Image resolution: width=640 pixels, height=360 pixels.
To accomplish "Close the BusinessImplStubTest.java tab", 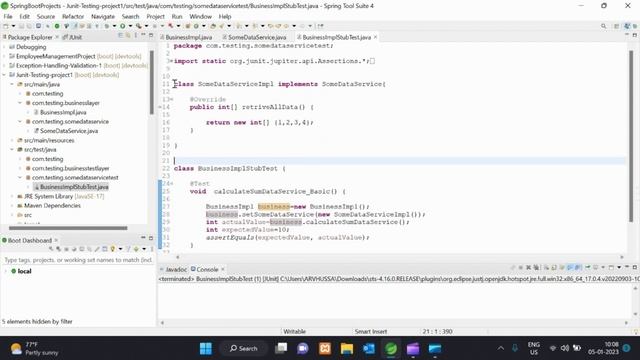I will pyautogui.click(x=375, y=37).
